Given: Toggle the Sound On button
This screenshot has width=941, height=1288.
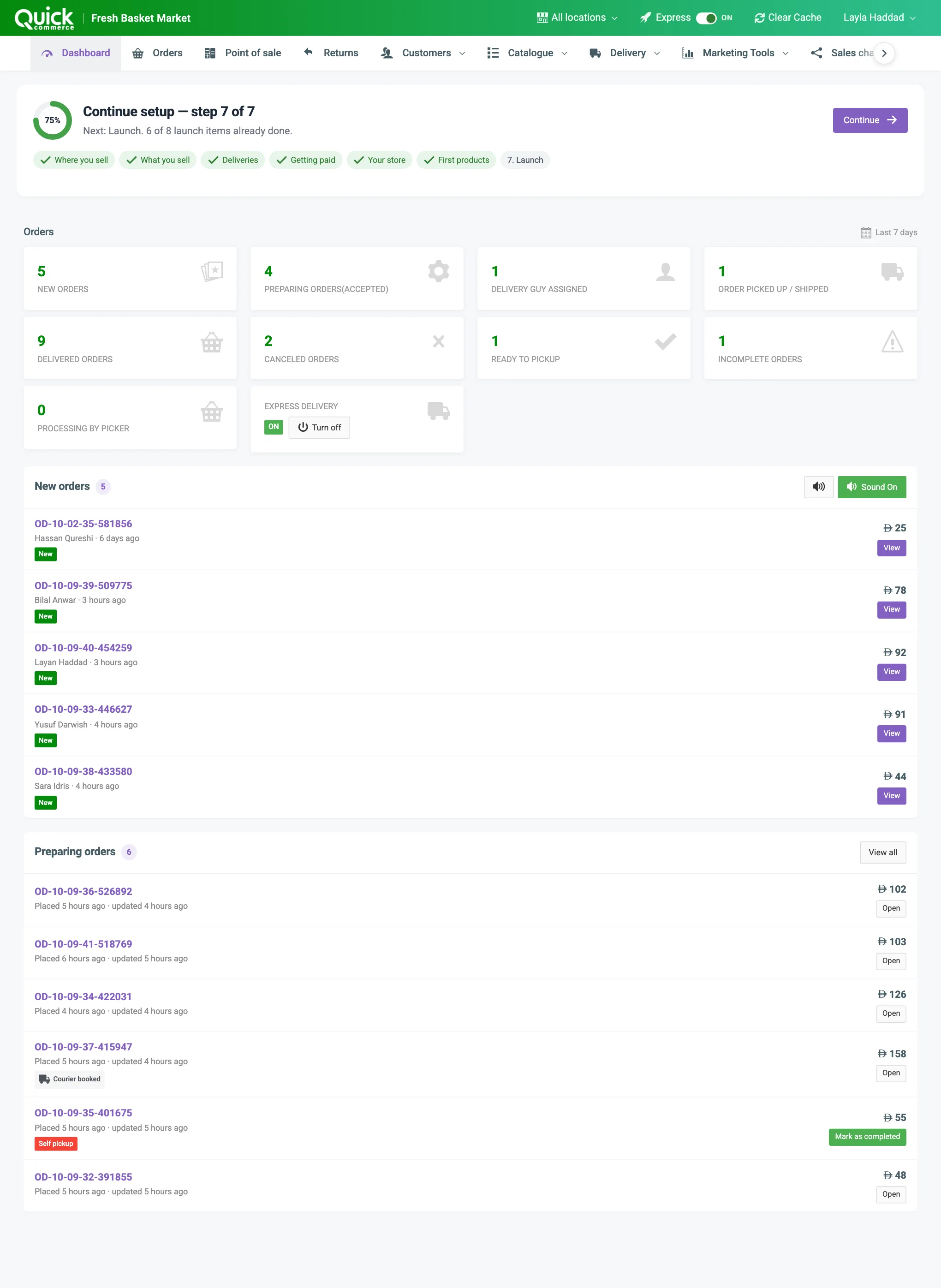Looking at the screenshot, I should [871, 487].
